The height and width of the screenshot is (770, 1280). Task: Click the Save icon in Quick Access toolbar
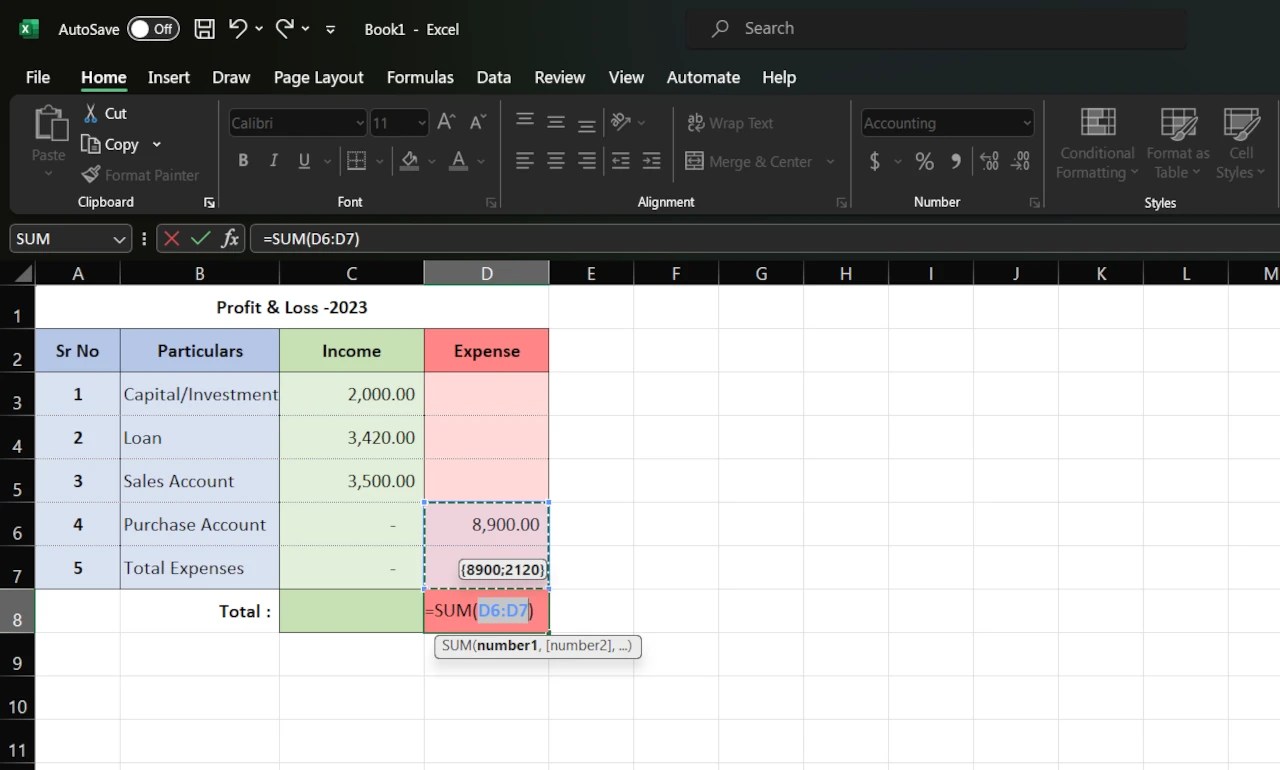click(x=204, y=28)
